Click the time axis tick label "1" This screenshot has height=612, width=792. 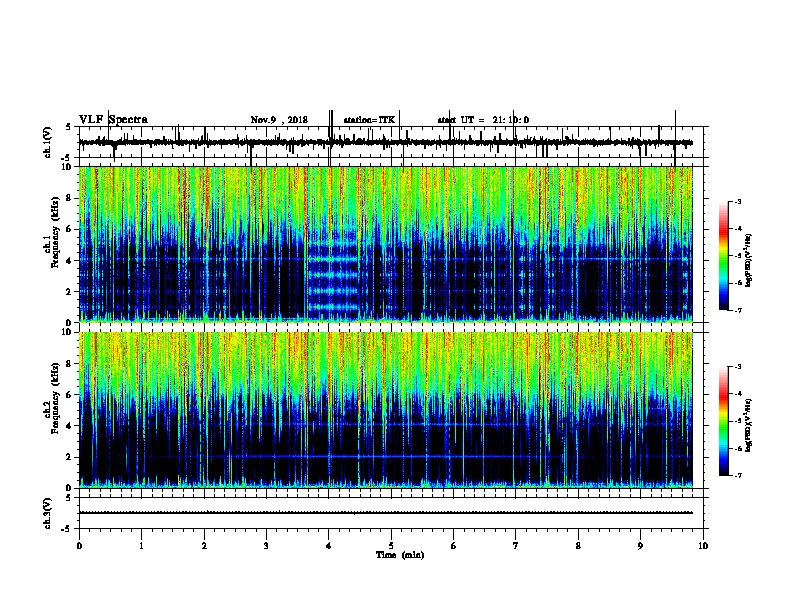click(141, 546)
